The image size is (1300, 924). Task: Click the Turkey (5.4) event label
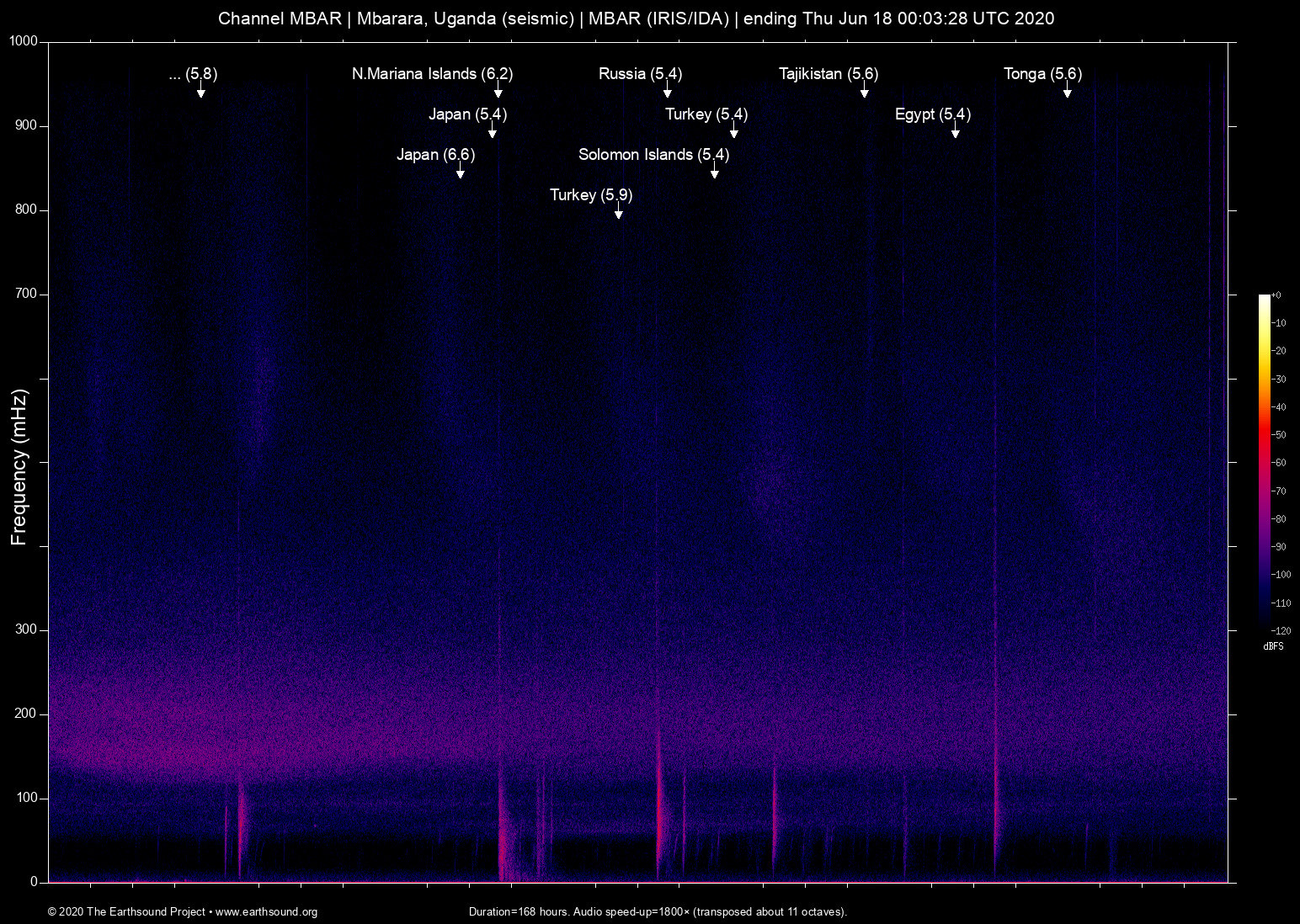(706, 114)
